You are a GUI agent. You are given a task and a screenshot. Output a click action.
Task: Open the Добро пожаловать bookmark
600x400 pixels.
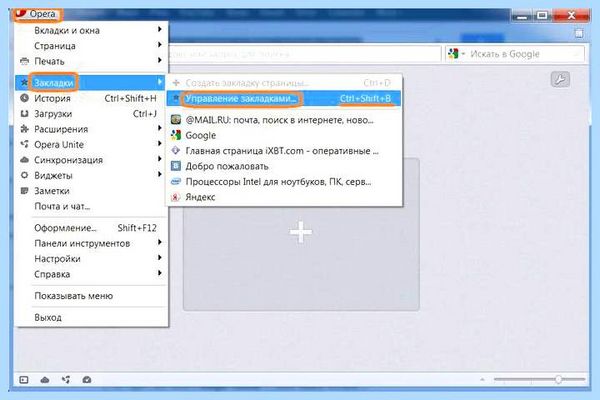(x=284, y=166)
